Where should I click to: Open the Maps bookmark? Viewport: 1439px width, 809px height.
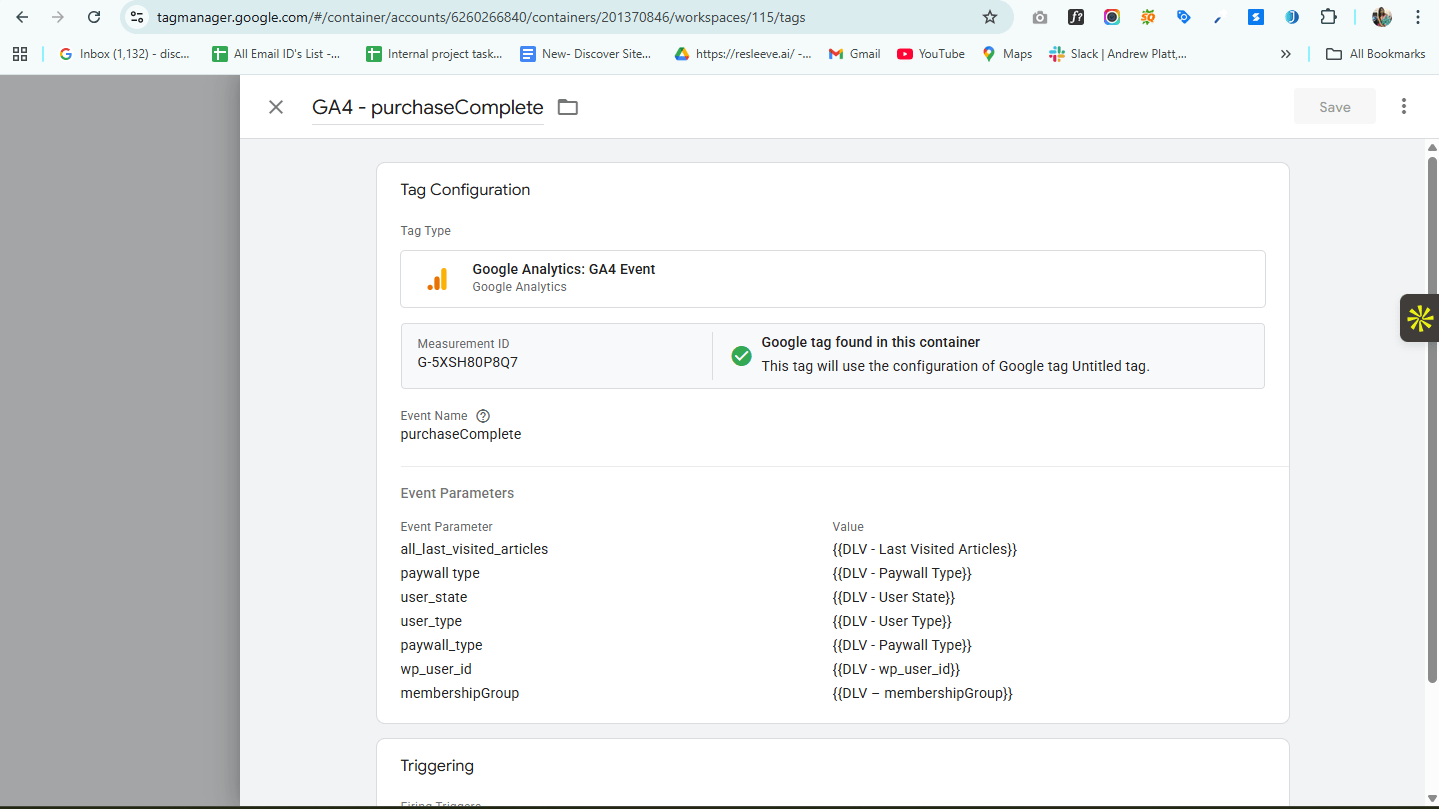tap(1007, 54)
